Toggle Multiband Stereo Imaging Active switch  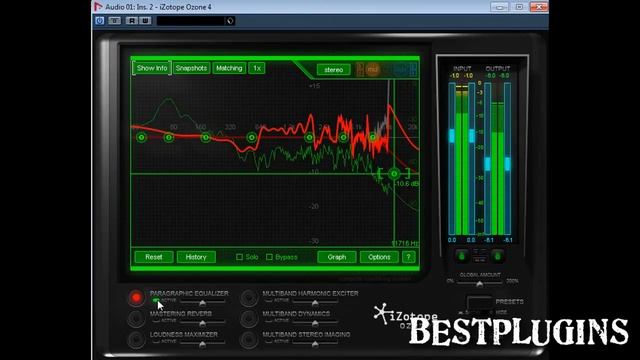click(268, 341)
